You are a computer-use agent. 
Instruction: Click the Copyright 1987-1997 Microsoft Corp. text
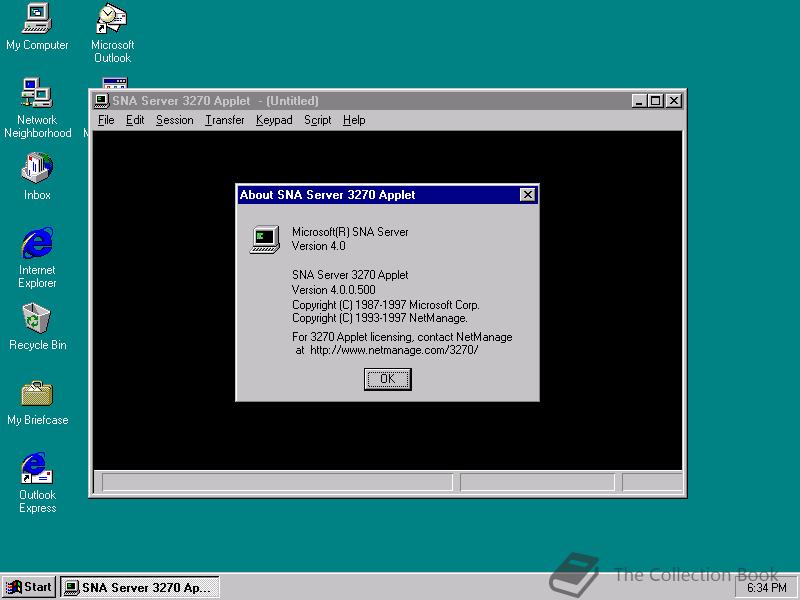pos(386,305)
